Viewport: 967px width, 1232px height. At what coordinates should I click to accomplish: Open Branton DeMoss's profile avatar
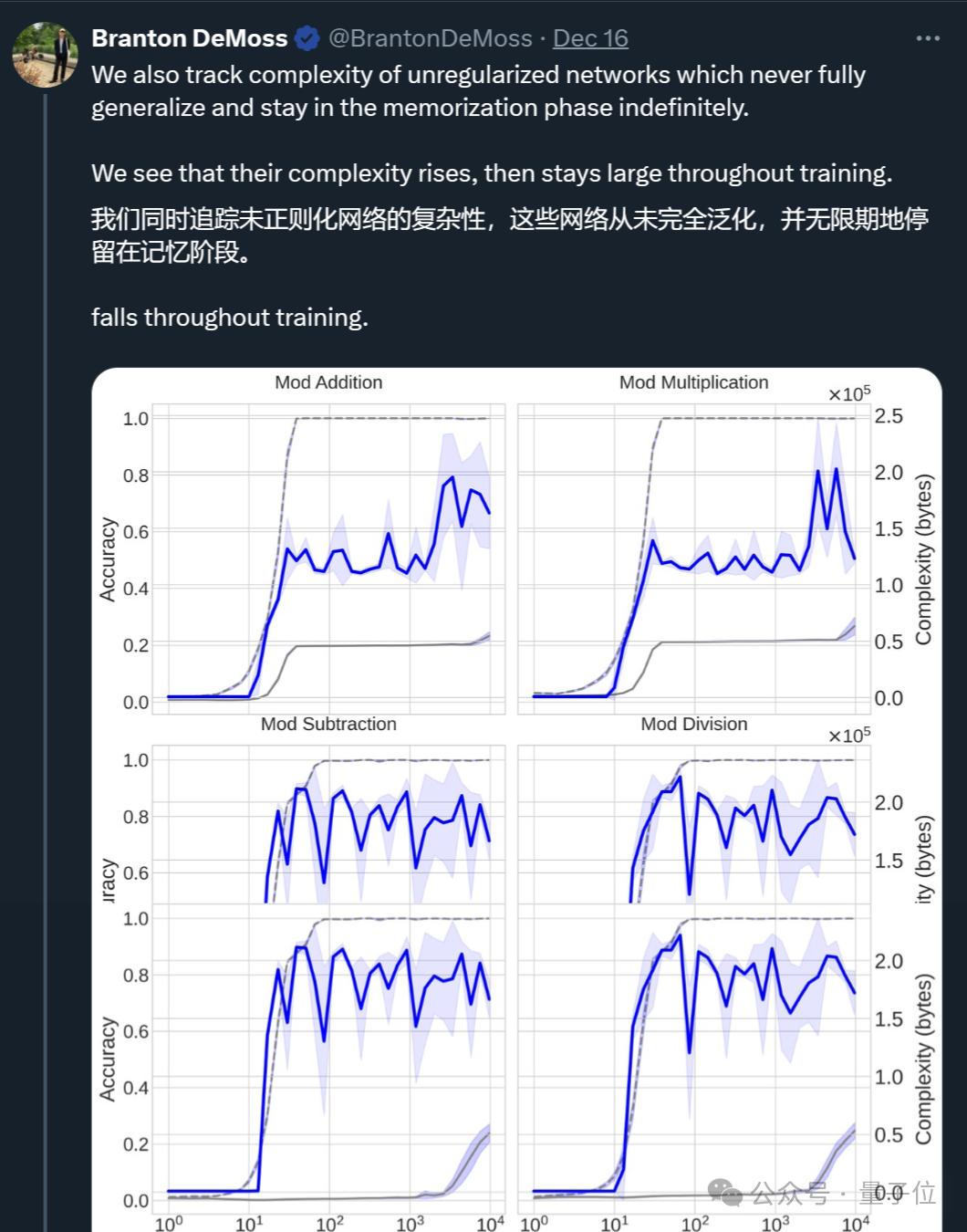point(45,55)
